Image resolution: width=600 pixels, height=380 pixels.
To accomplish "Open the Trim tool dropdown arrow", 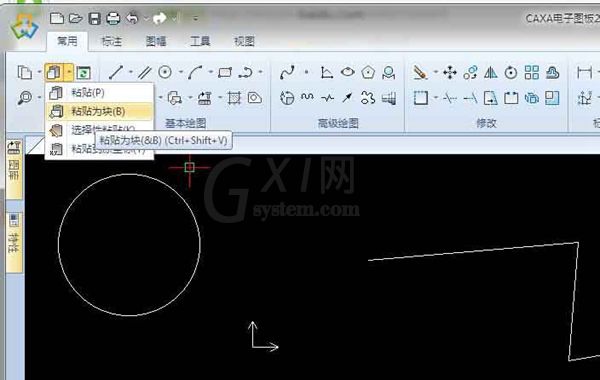I will click(435, 98).
